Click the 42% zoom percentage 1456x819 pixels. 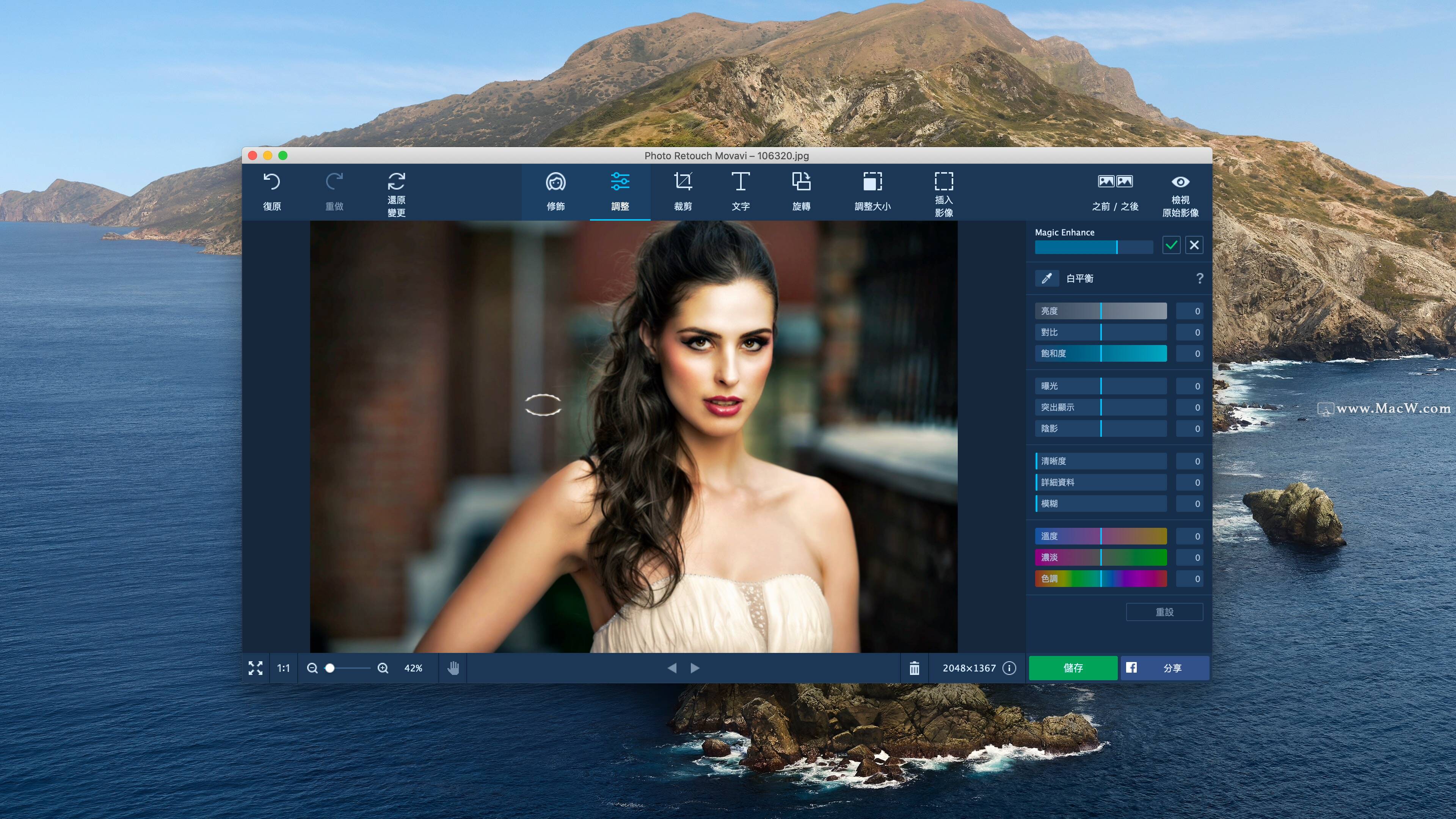pos(413,668)
